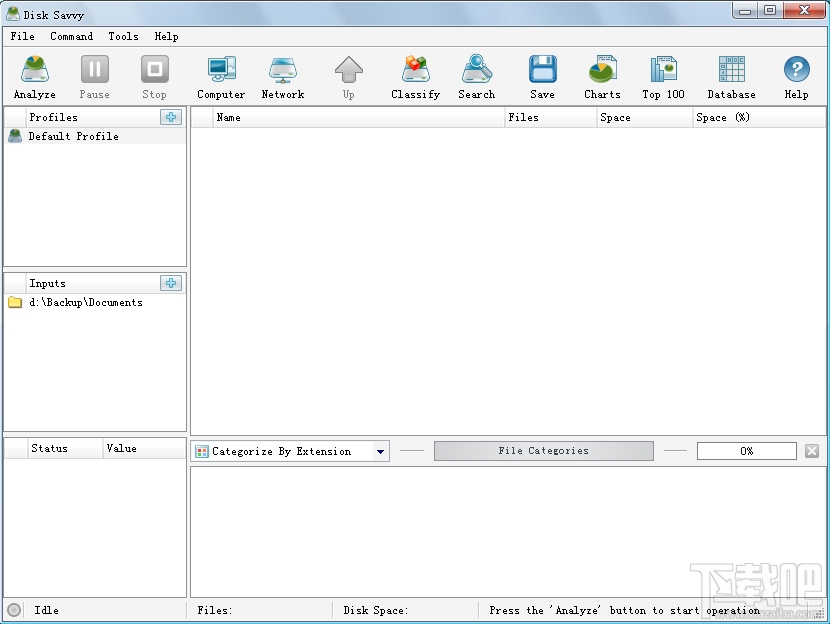Open the File menu
Viewport: 830px width, 624px height.
tap(22, 36)
